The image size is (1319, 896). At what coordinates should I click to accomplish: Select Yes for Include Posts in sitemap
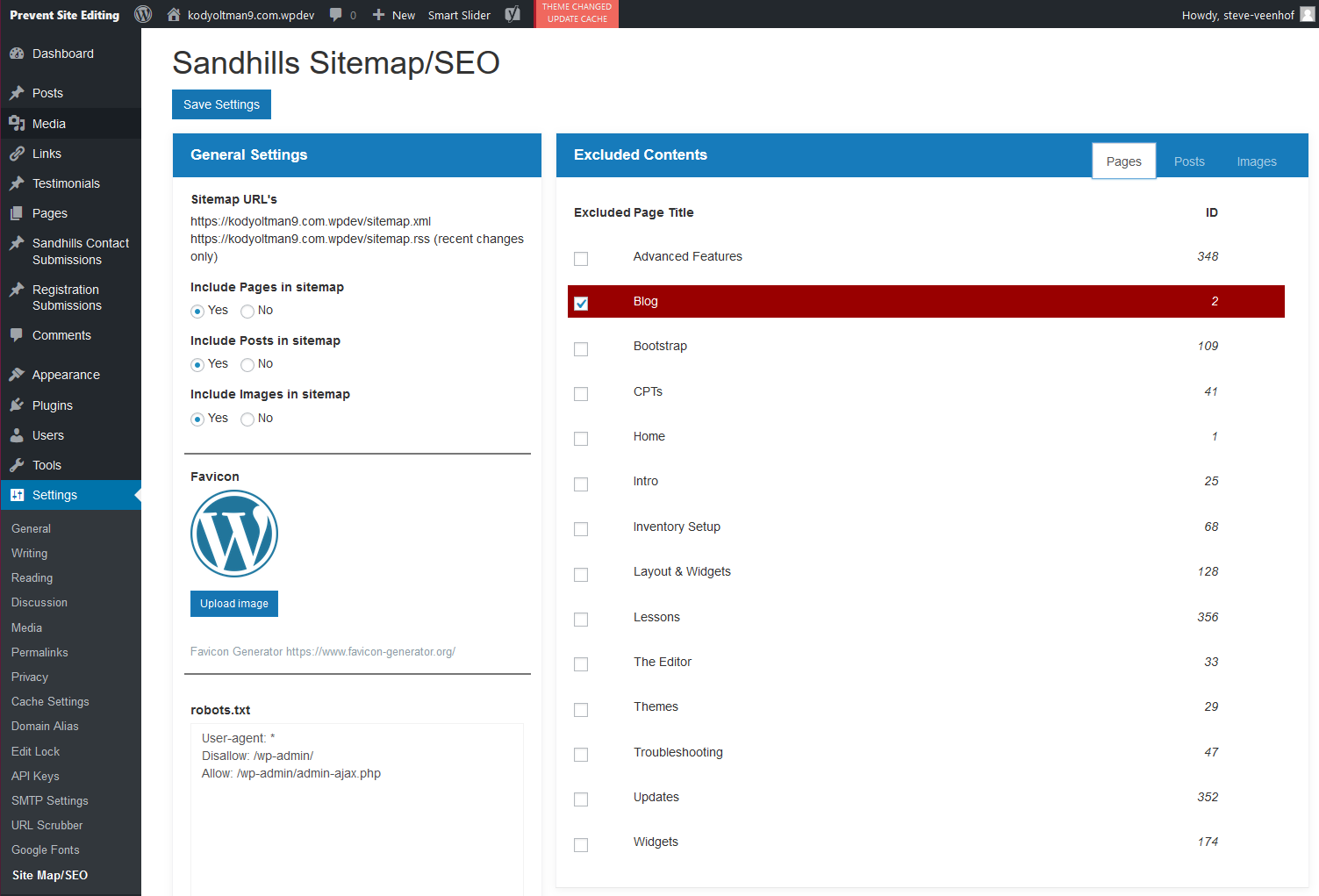pos(197,365)
